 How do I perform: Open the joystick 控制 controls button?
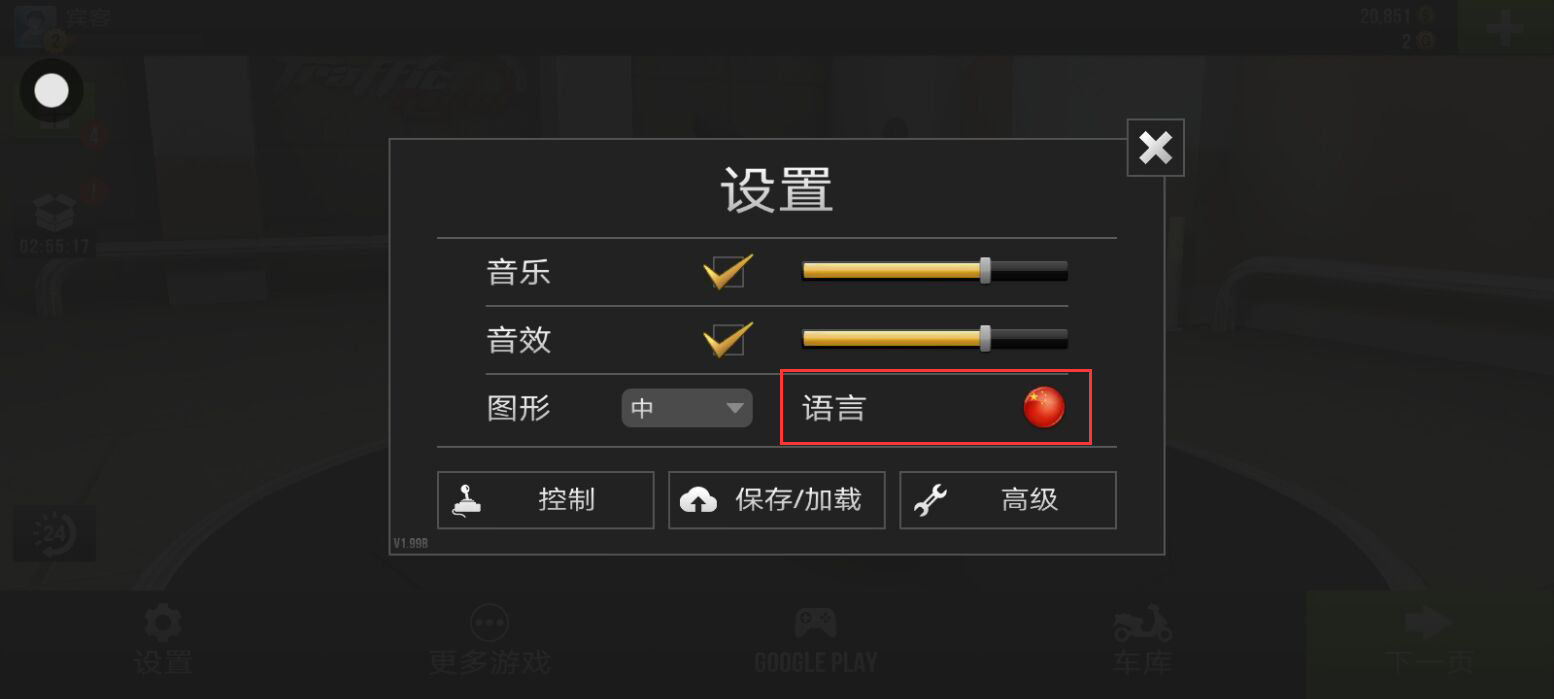[545, 500]
